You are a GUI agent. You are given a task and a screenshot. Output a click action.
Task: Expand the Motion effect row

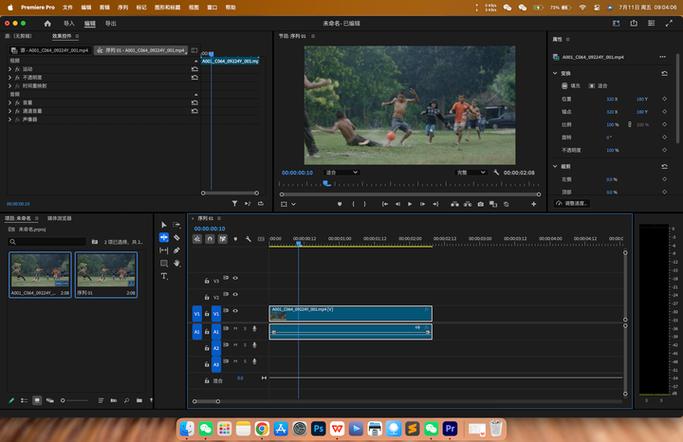pos(10,69)
